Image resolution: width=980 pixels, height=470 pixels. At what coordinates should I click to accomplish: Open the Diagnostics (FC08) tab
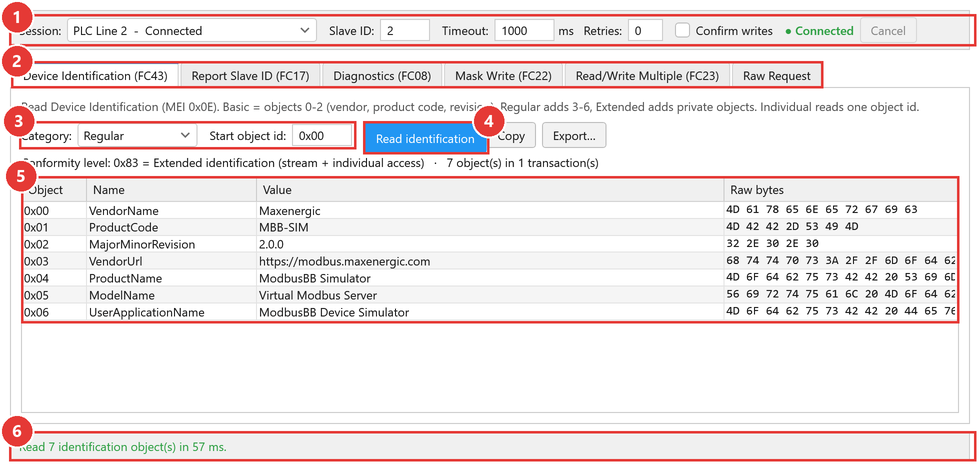point(382,76)
